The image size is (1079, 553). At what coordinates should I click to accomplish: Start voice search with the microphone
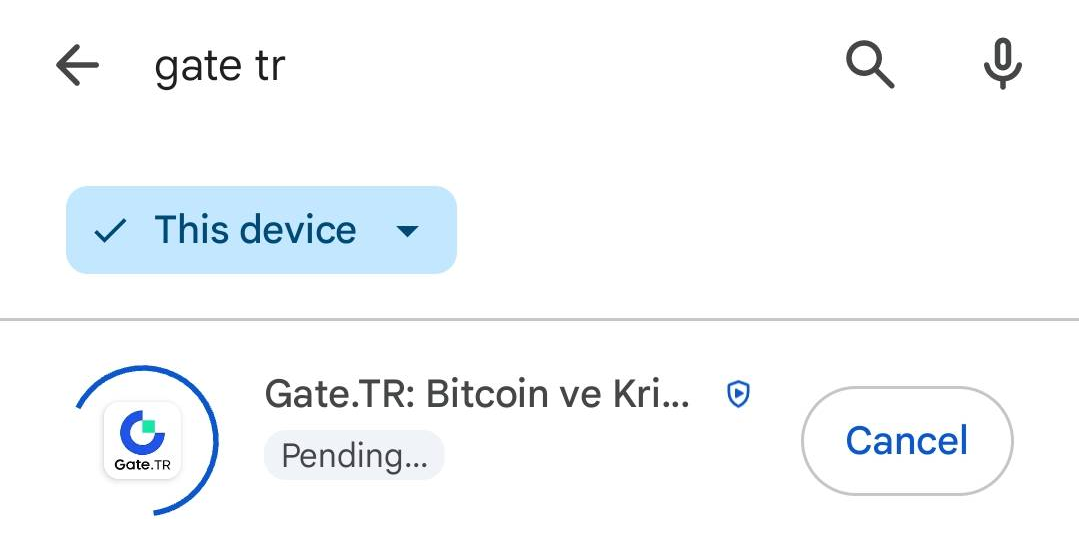click(1001, 66)
